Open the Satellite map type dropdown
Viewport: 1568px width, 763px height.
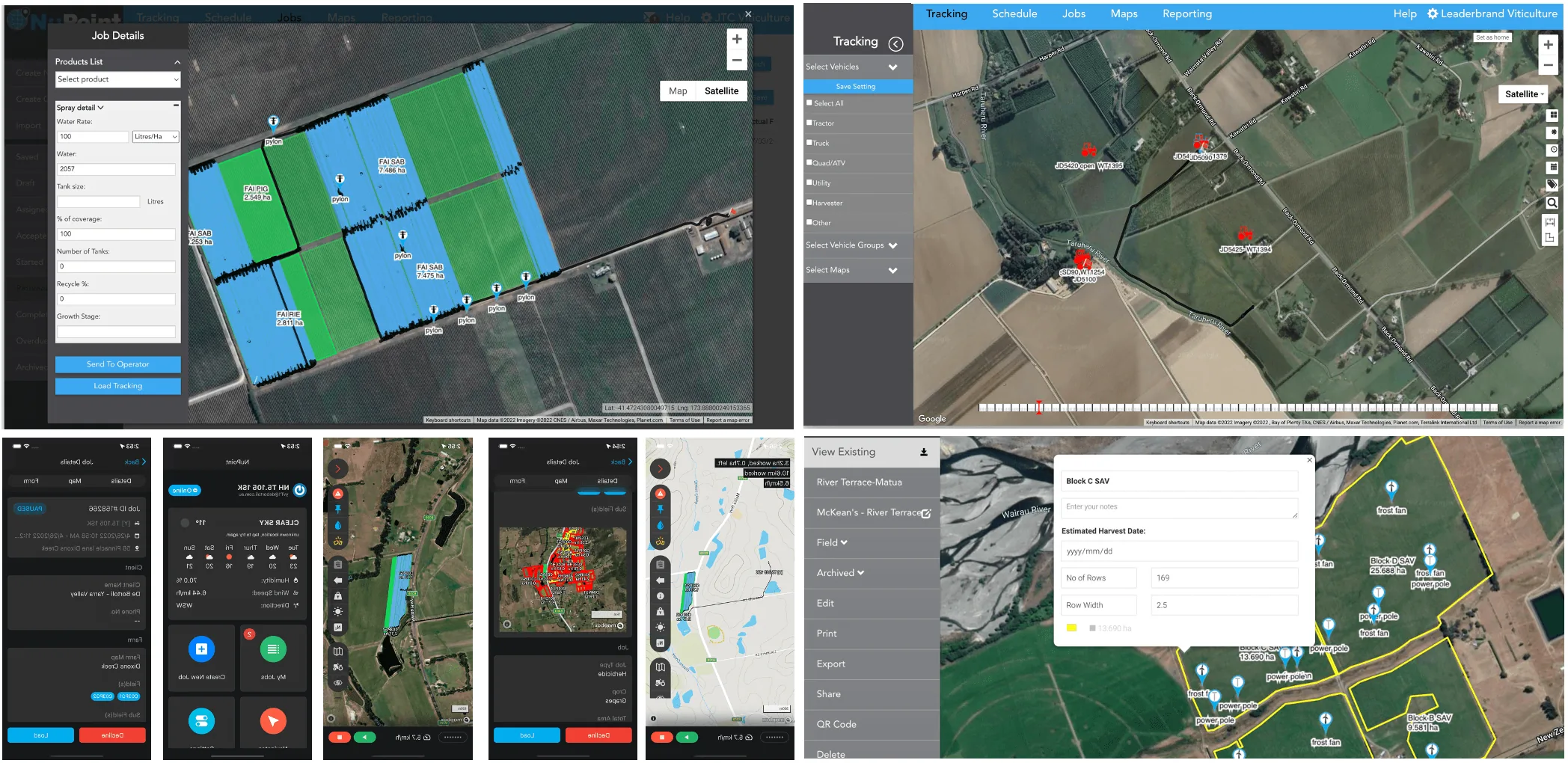(x=1525, y=94)
